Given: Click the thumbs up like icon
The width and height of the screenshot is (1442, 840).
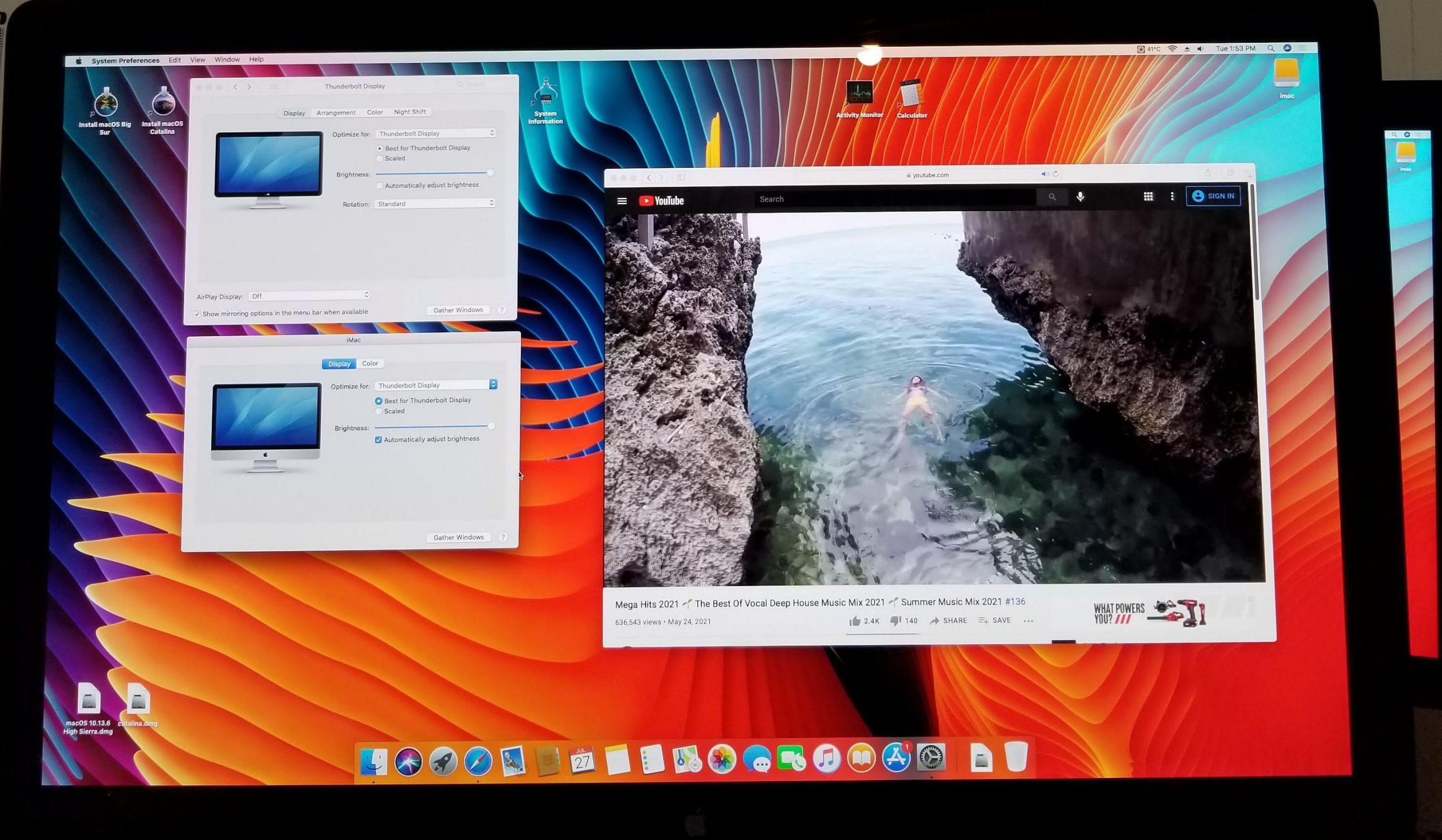Looking at the screenshot, I should click(x=855, y=621).
